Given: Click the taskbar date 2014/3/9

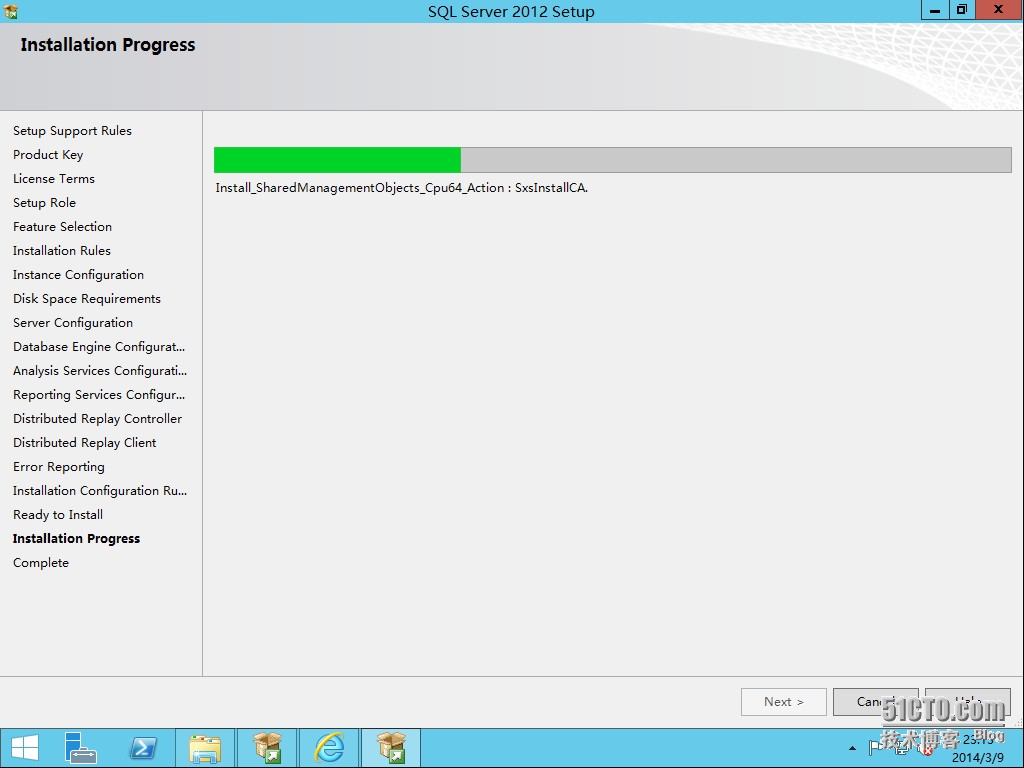Looking at the screenshot, I should [x=978, y=758].
